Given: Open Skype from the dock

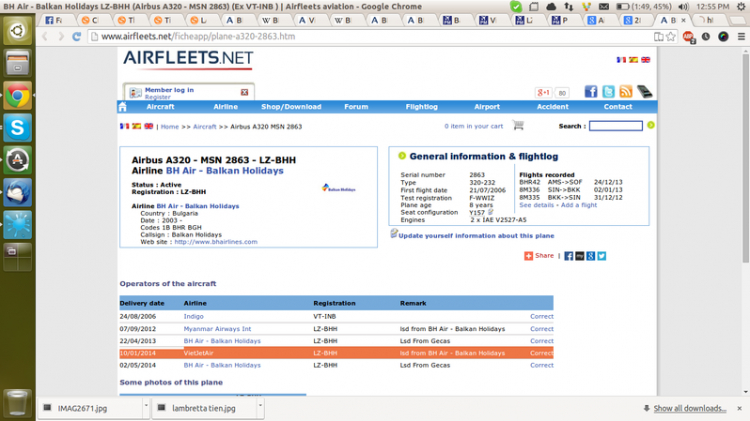Looking at the screenshot, I should pos(17,128).
